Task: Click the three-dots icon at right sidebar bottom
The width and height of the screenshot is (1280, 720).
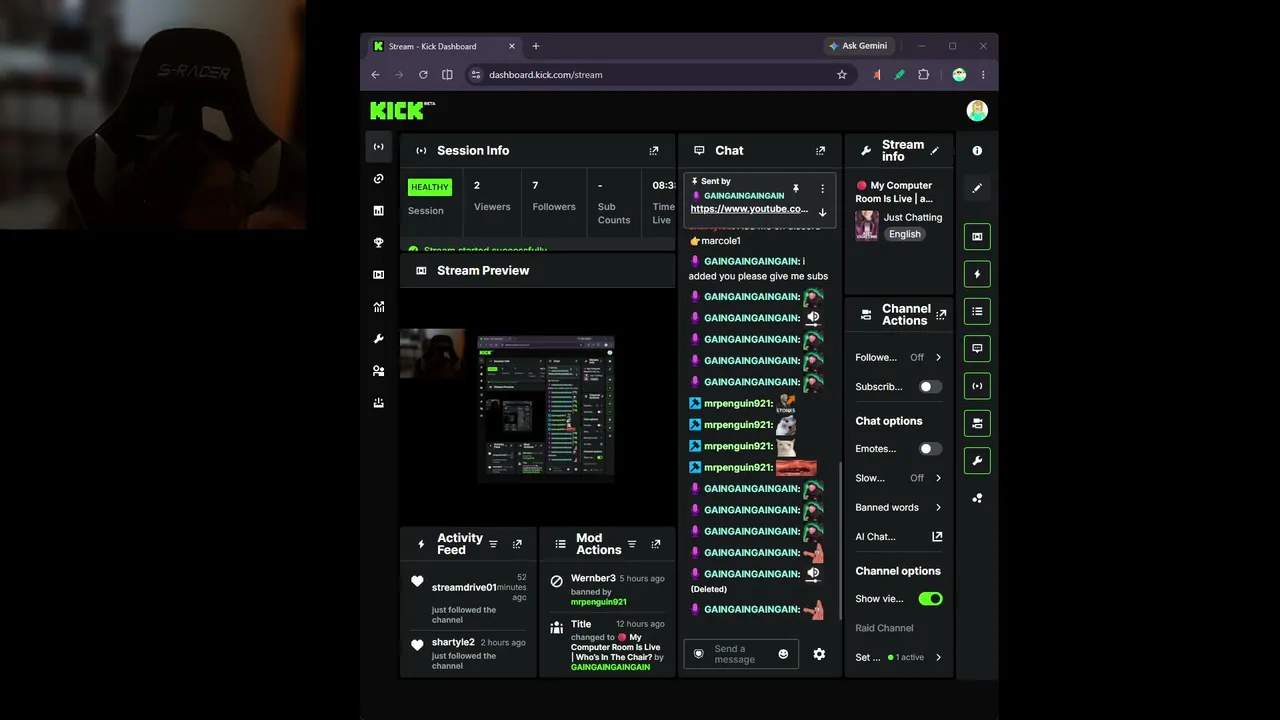Action: (977, 498)
